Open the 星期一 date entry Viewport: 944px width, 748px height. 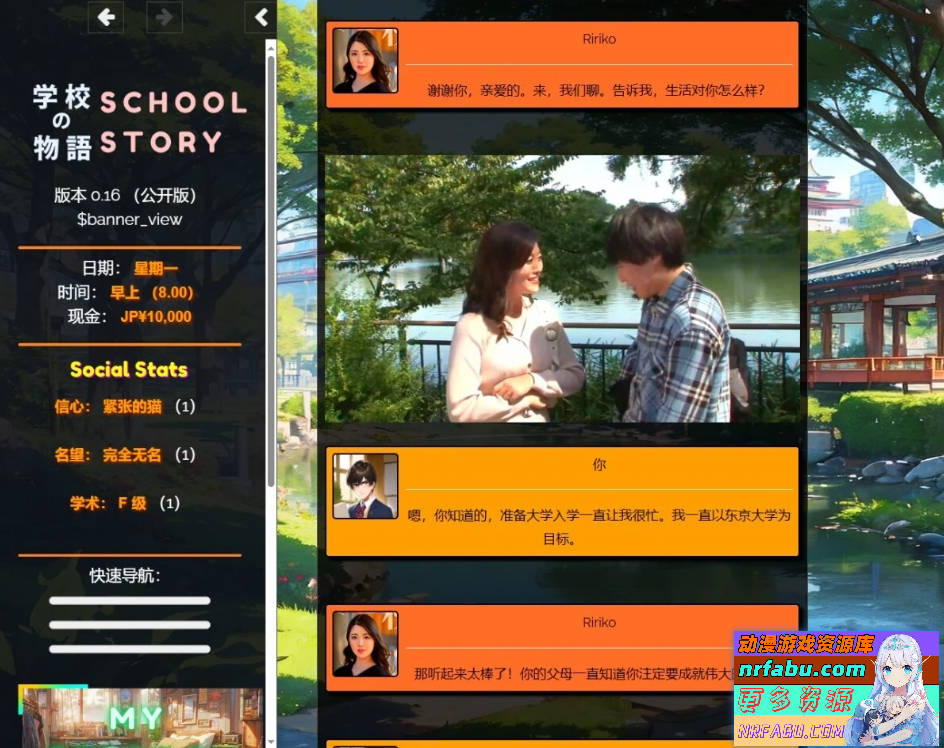point(157,268)
